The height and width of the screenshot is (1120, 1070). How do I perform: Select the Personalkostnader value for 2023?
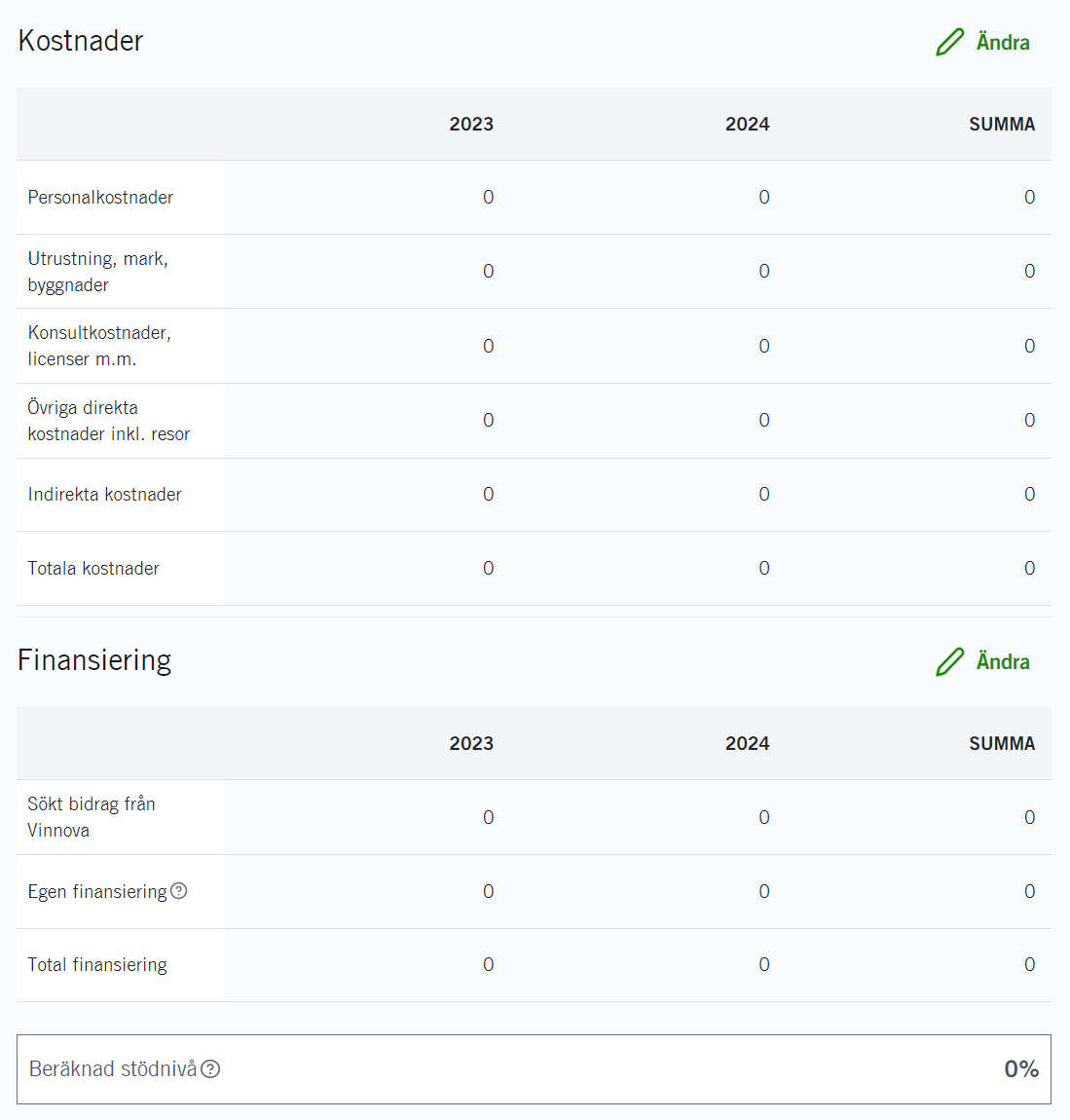coord(489,198)
